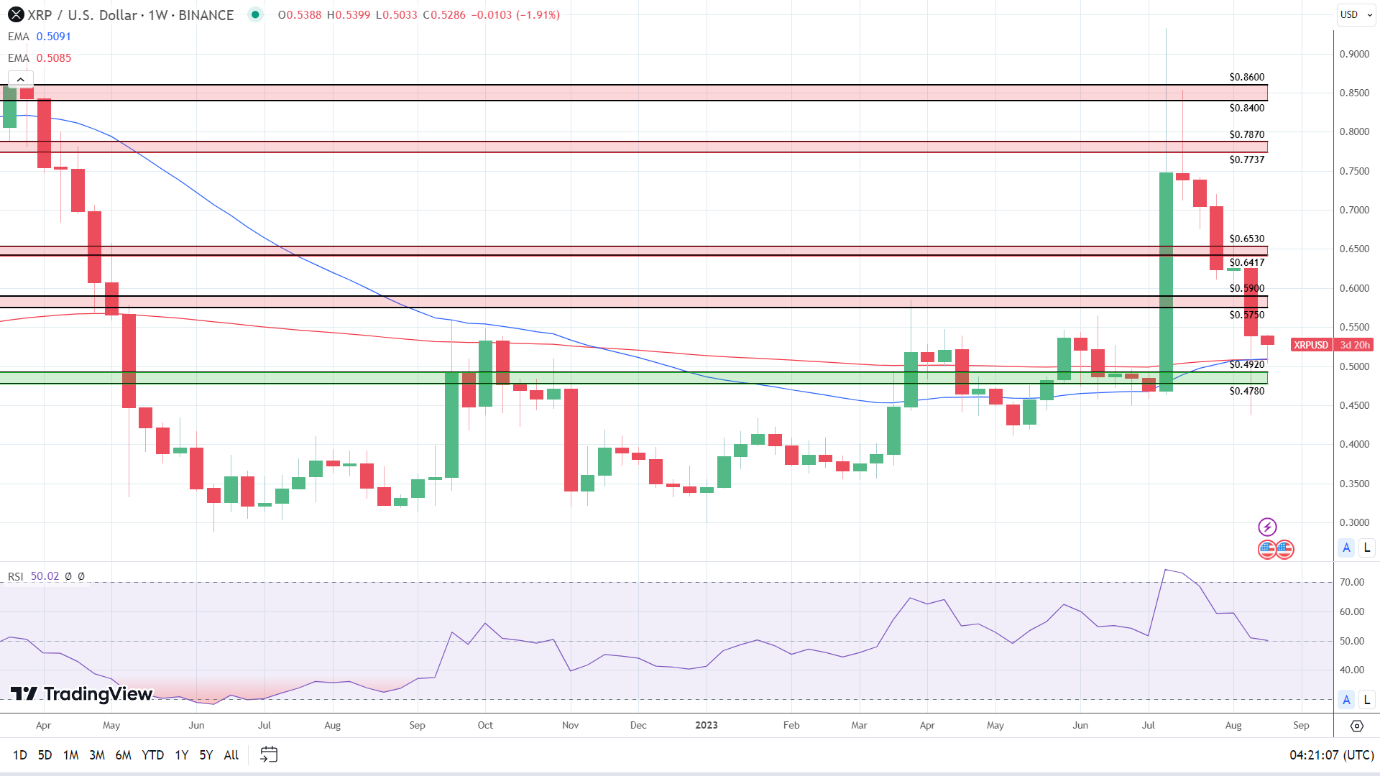
Task: Click the $0.4920 level label
Action: (x=1246, y=365)
